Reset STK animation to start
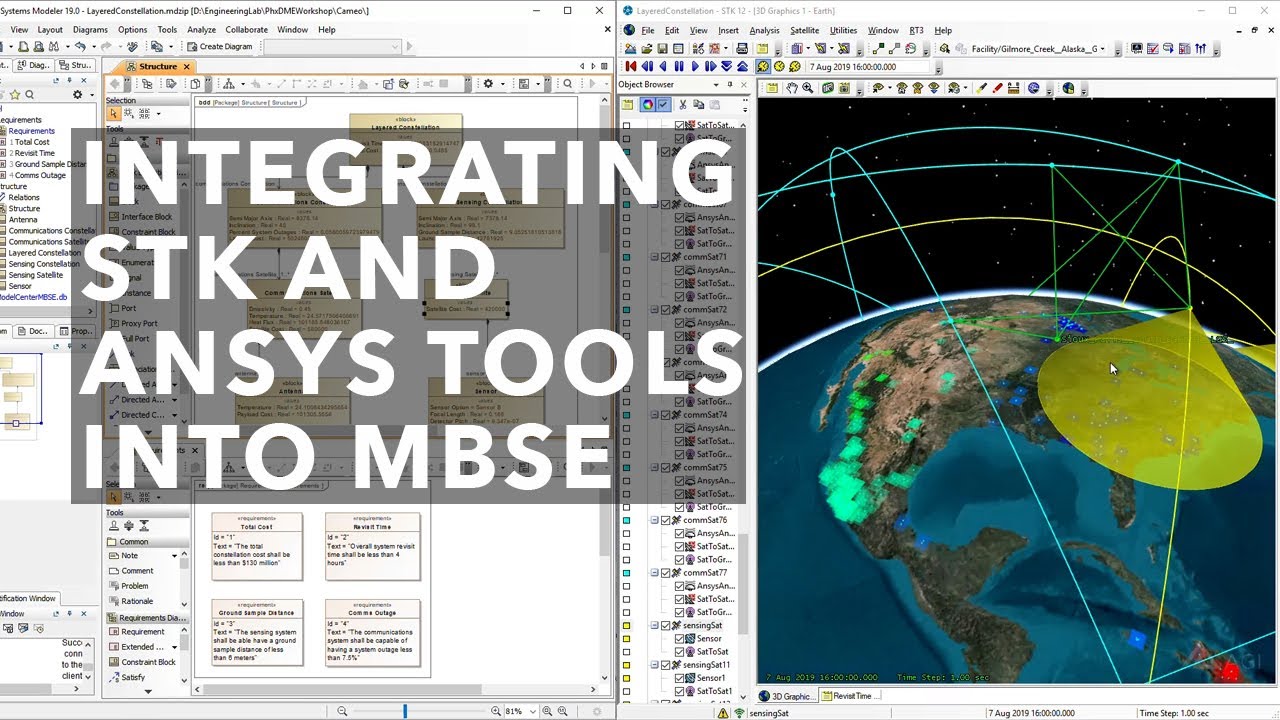The image size is (1280, 720). (x=631, y=66)
